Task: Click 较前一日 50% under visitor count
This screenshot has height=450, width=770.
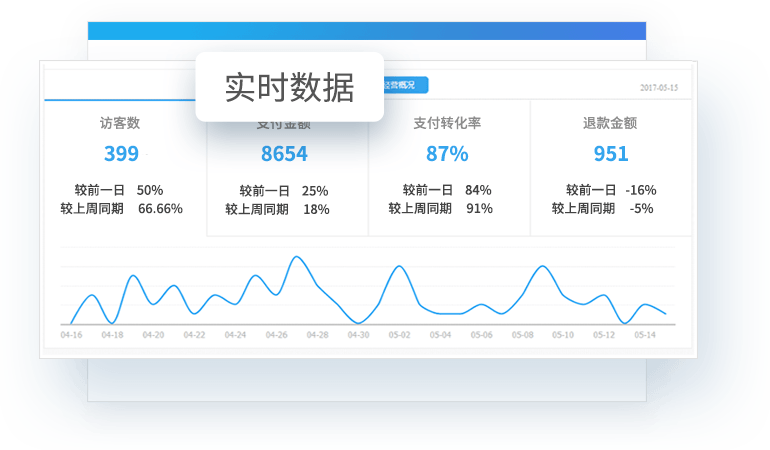Action: [x=119, y=190]
